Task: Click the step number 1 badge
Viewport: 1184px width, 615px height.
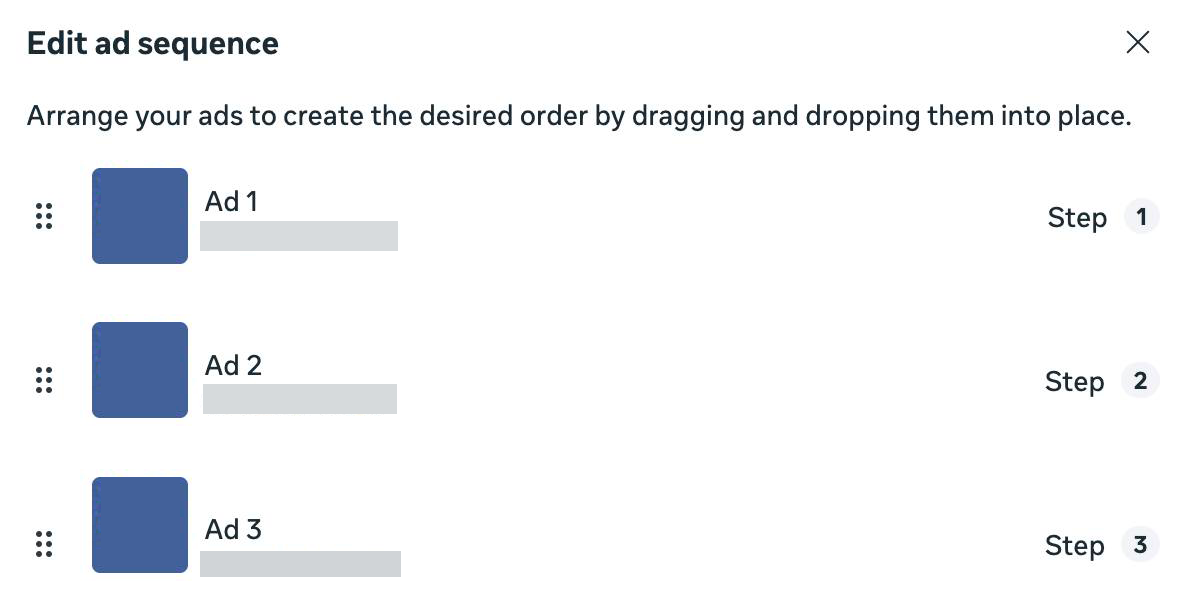Action: point(1141,217)
